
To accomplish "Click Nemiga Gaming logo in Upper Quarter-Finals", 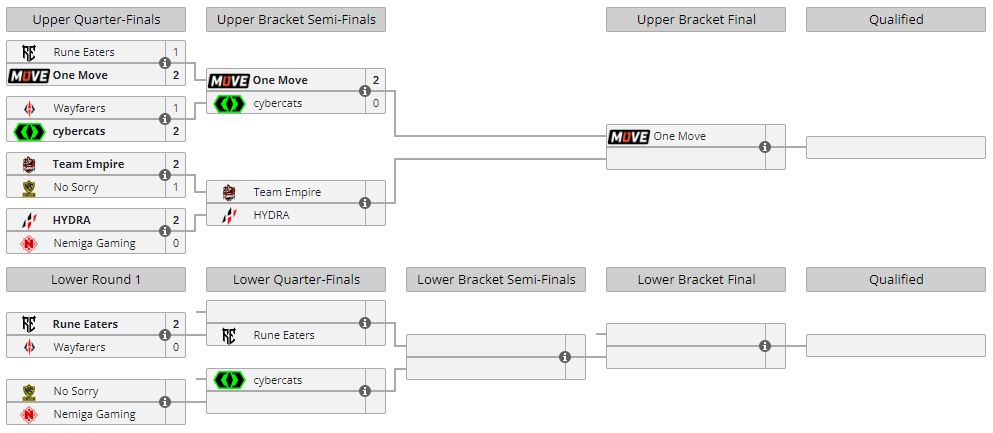I will coord(29,243).
